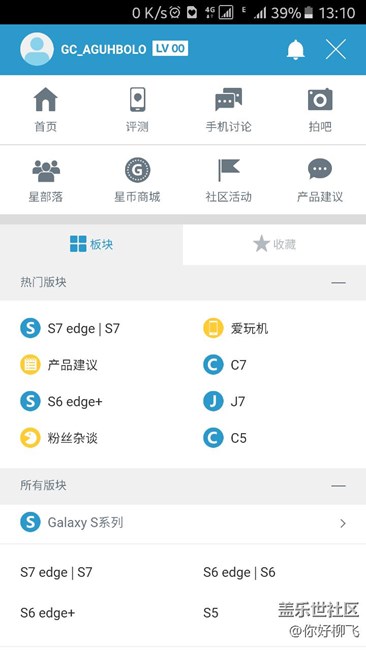366x650 pixels.
Task: Close the menu with X
Action: pos(336,50)
